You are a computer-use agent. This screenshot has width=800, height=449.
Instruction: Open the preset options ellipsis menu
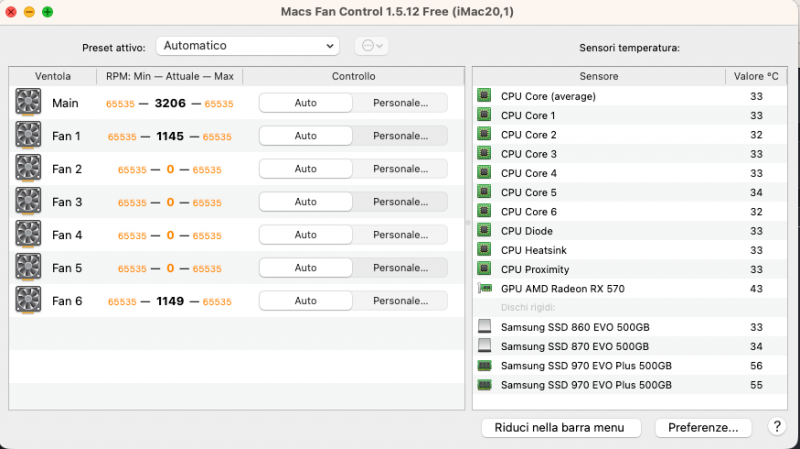click(371, 46)
